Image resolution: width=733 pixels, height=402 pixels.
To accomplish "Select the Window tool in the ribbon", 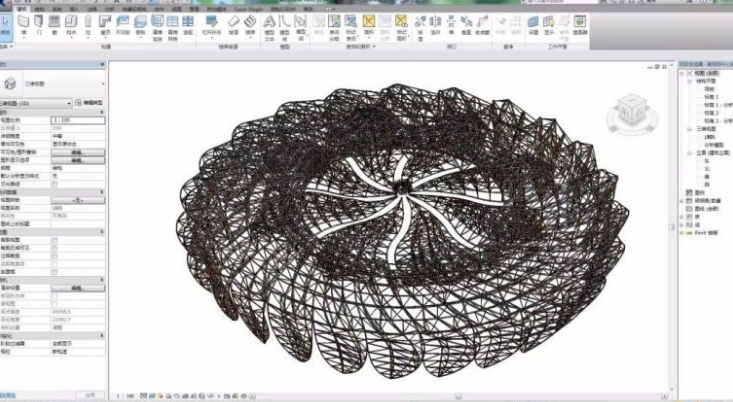I will 55,25.
